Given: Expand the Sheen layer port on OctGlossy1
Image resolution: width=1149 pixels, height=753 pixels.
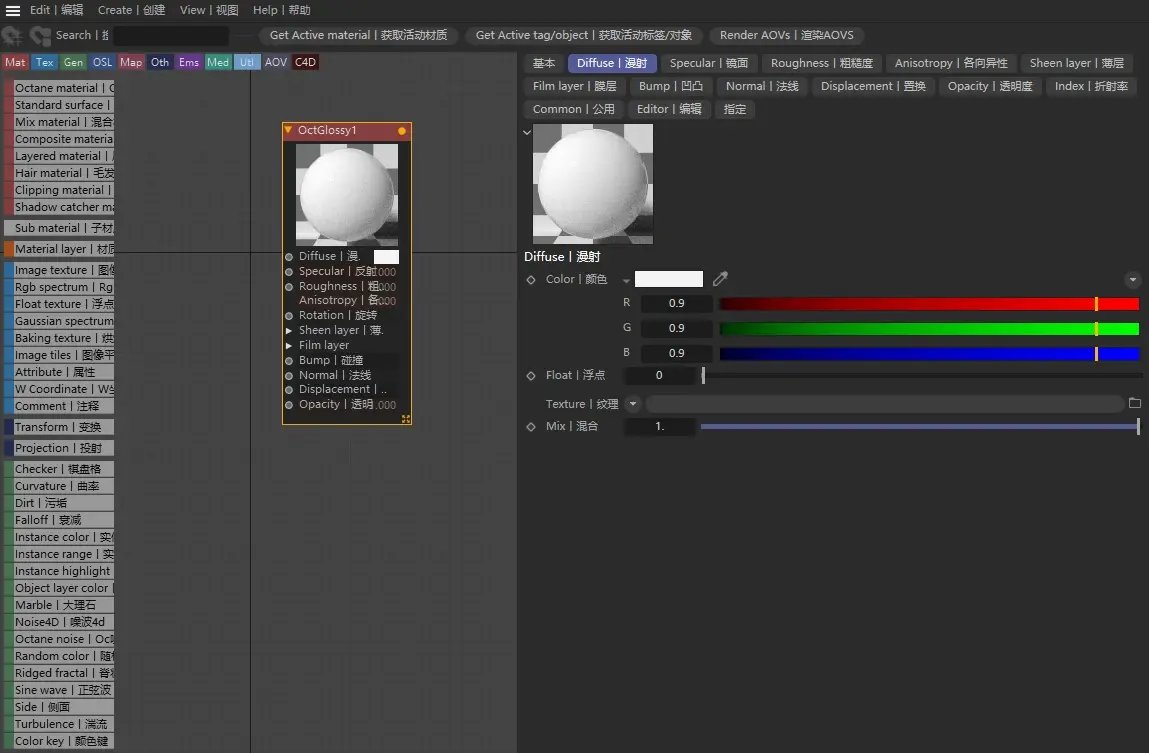Looking at the screenshot, I should point(290,330).
